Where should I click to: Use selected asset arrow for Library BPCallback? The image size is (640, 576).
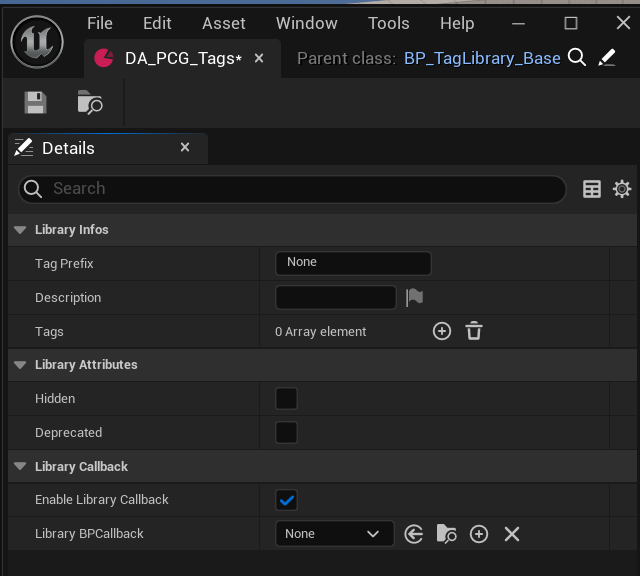point(414,534)
